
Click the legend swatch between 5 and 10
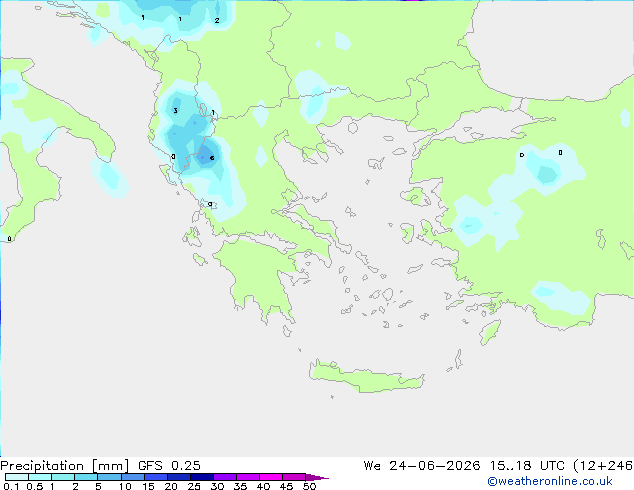point(109,477)
